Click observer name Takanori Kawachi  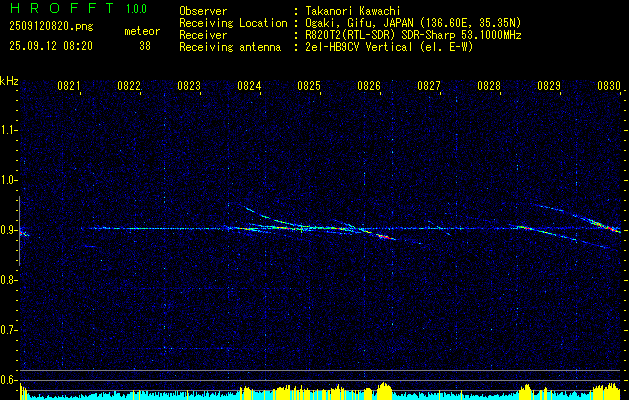(x=352, y=11)
